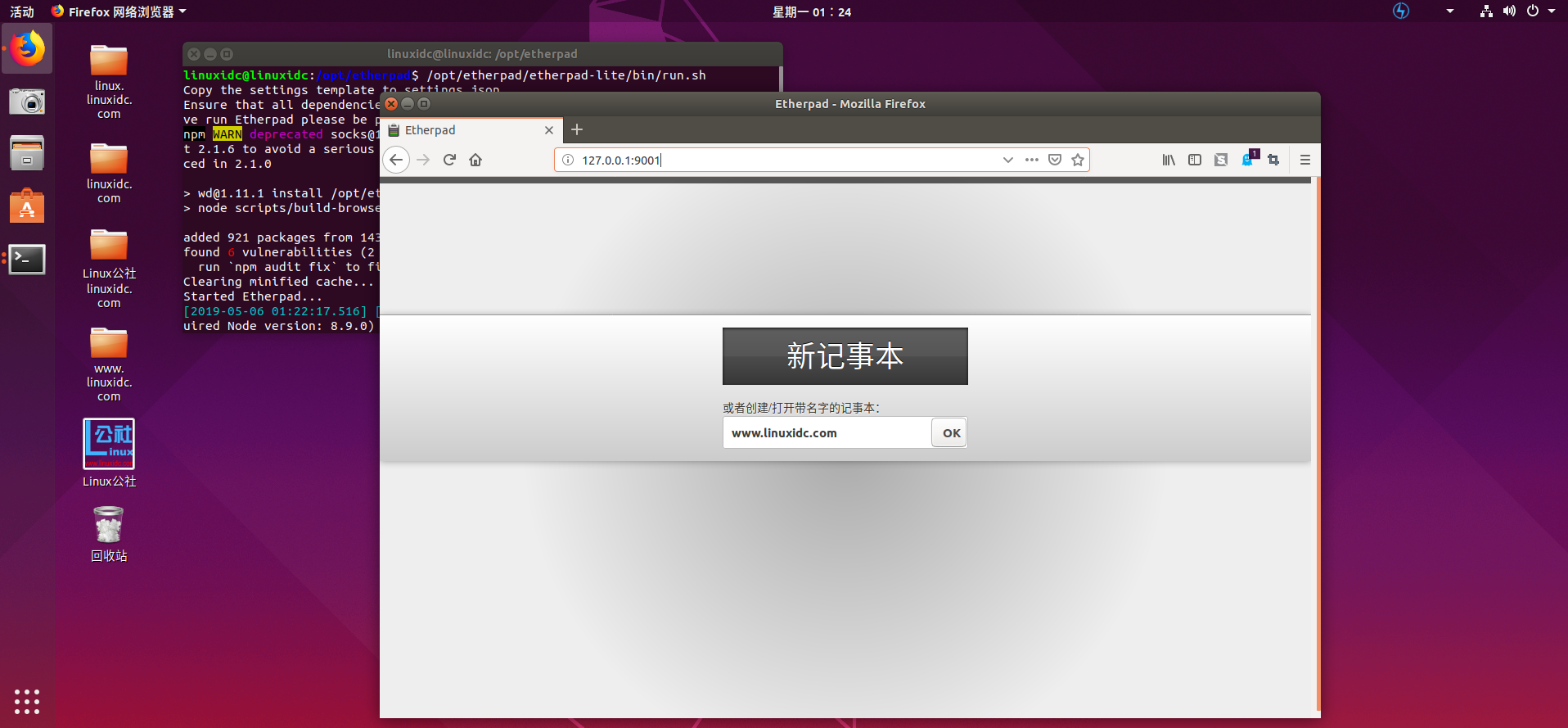The width and height of the screenshot is (1568, 728).
Task: Select the linuxidc.com desktop folder
Action: pyautogui.click(x=109, y=174)
